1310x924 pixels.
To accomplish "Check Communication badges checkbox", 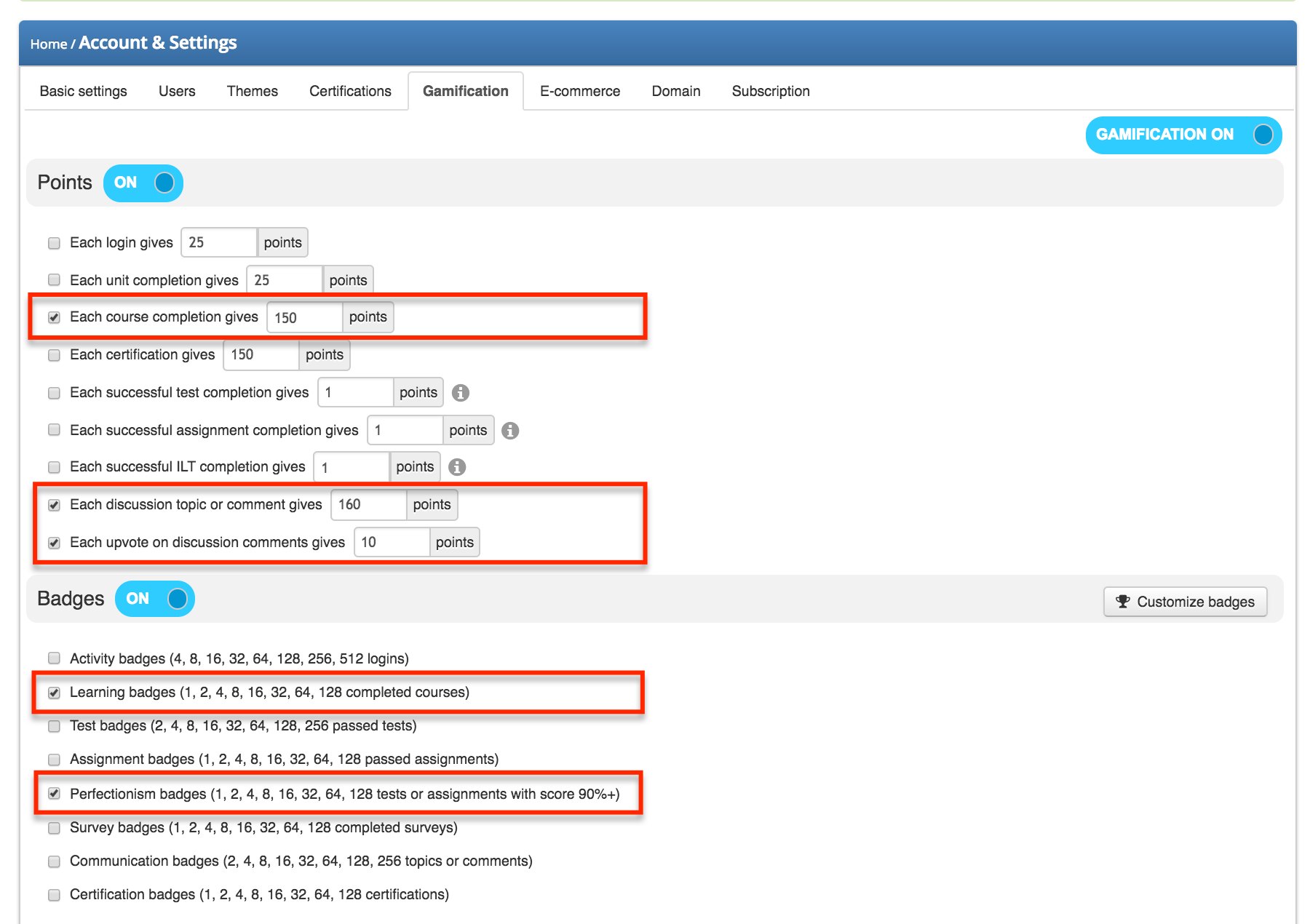I will click(x=54, y=861).
